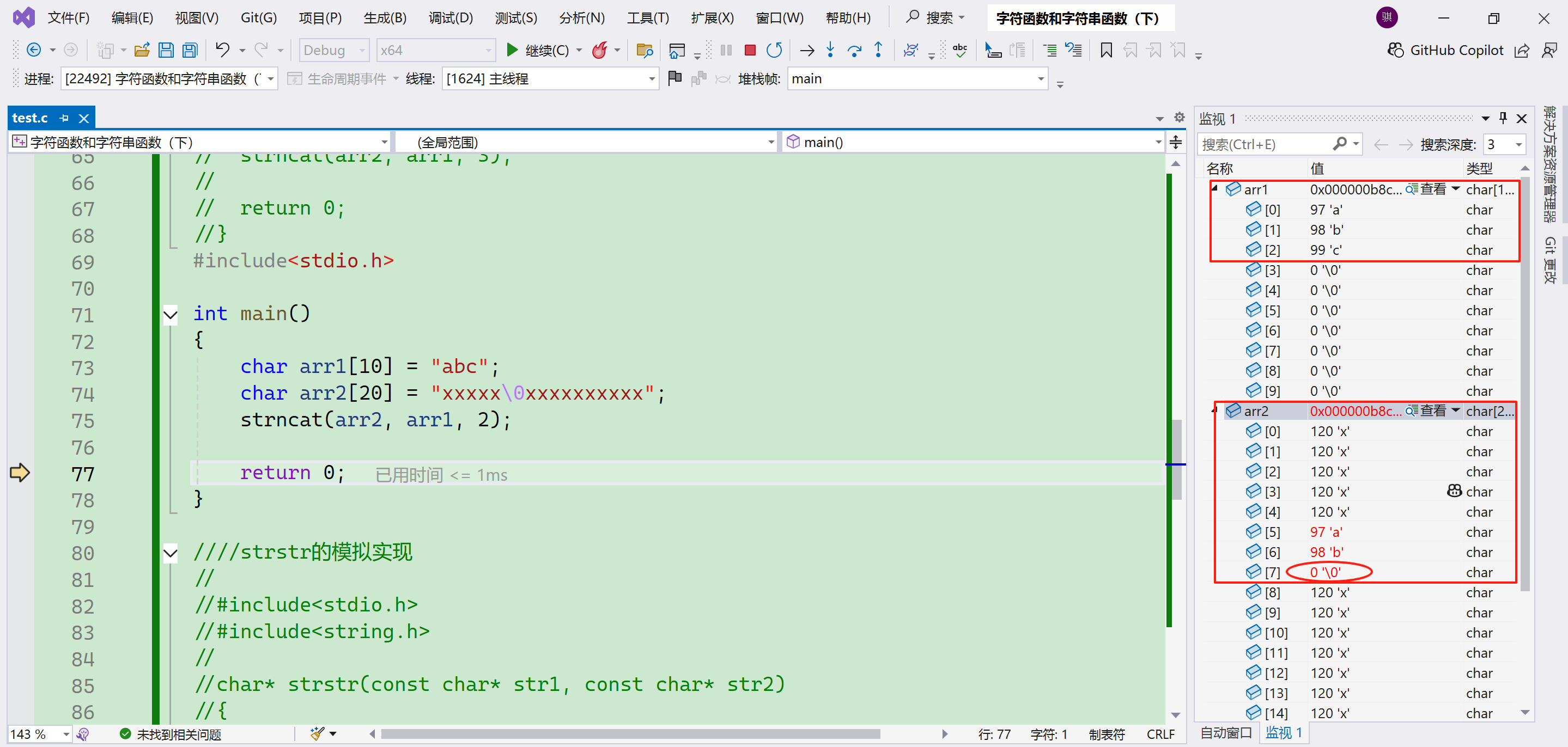Viewport: 1568px width, 747px height.
Task: Collapse the main() function code block
Action: (171, 315)
